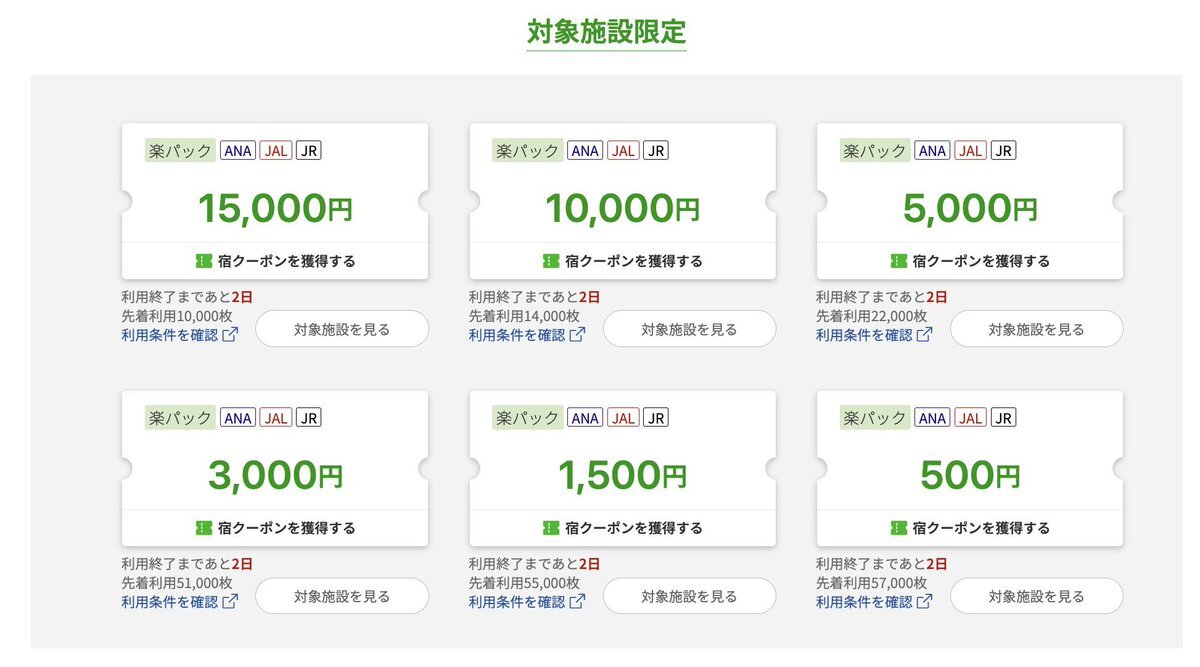This screenshot has width=1200, height=667.
Task: Click 楽パック label on 500円 coupon
Action: click(876, 418)
